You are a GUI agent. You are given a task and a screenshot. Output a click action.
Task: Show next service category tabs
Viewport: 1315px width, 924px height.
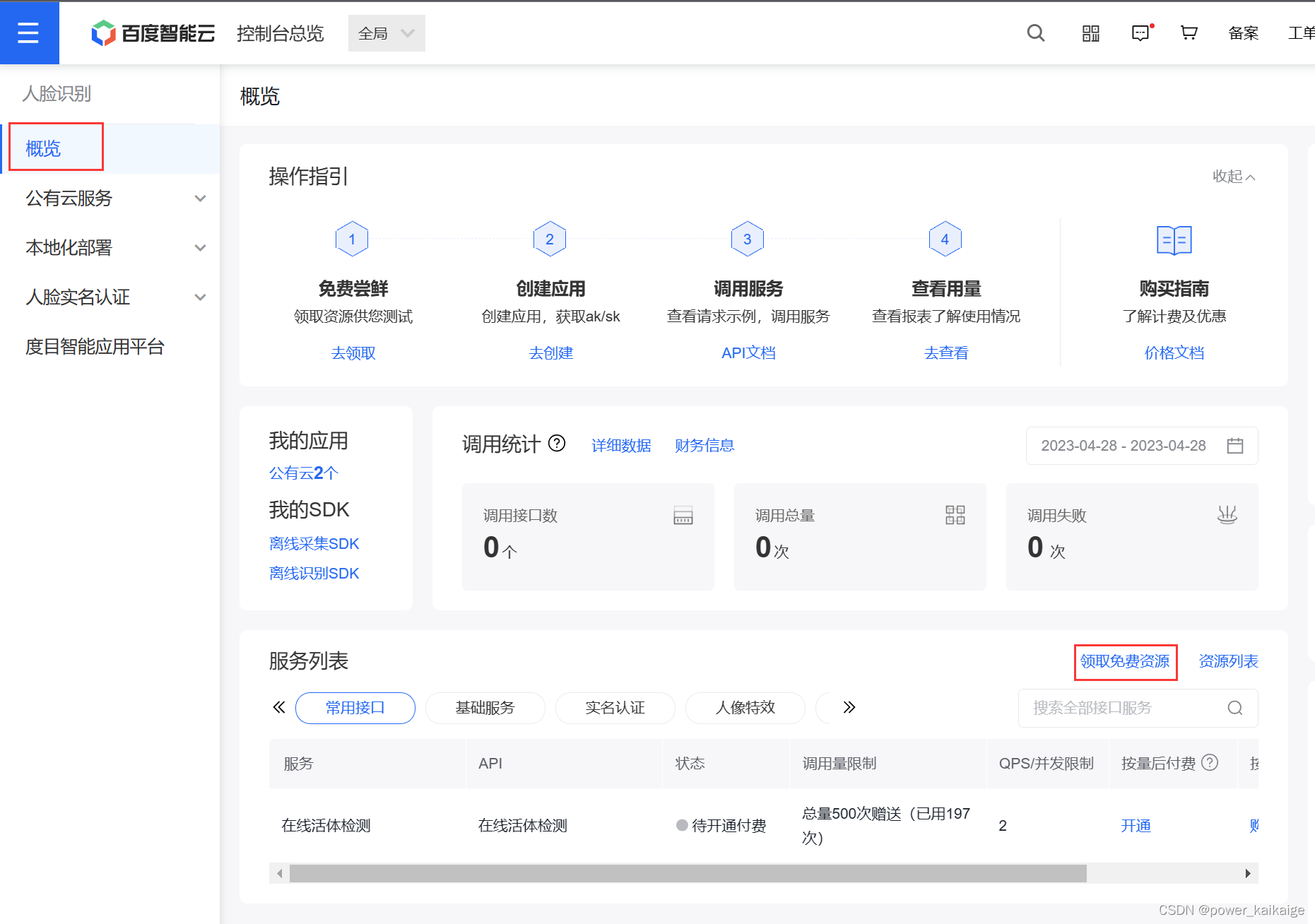tap(849, 707)
